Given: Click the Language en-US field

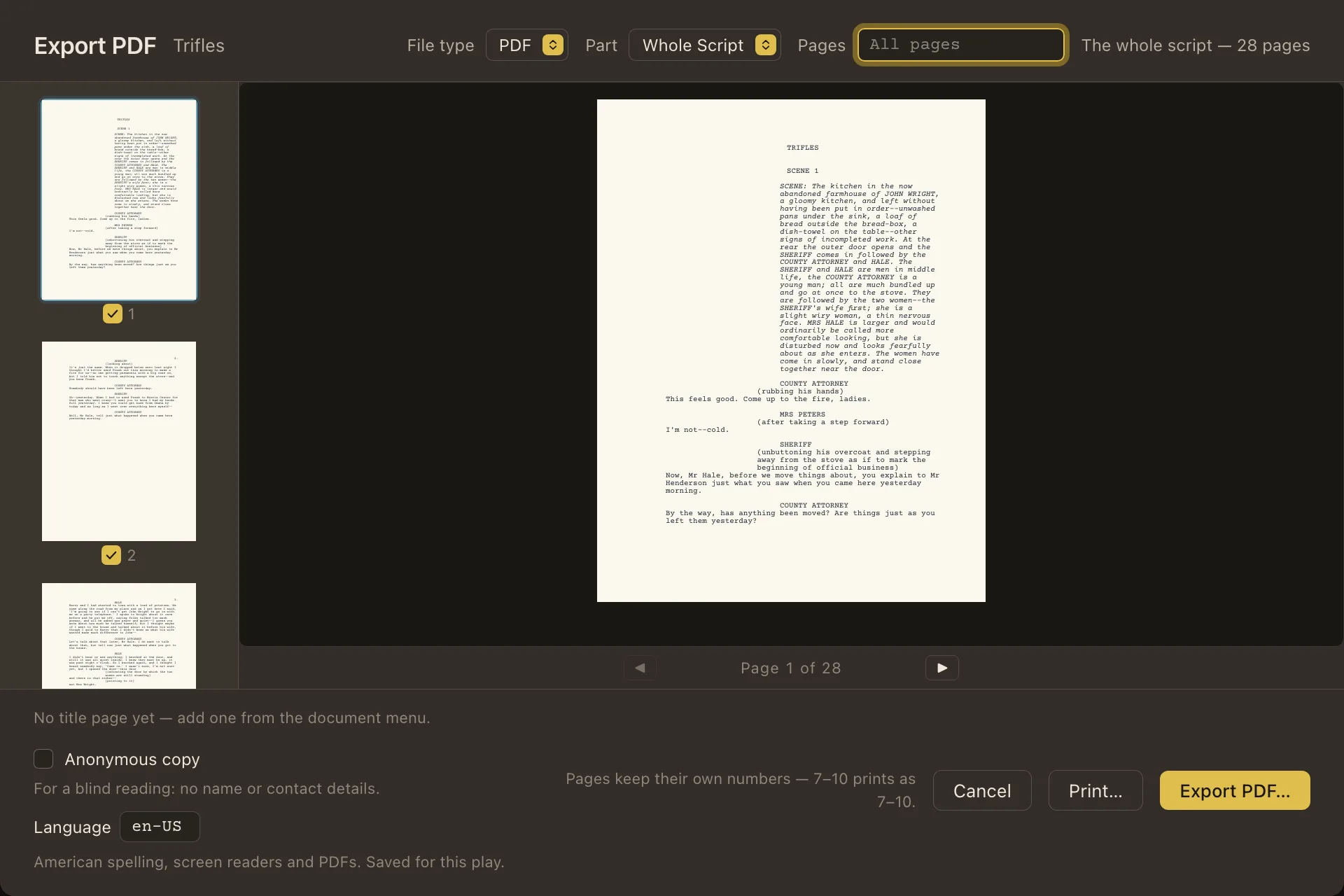Looking at the screenshot, I should point(160,827).
